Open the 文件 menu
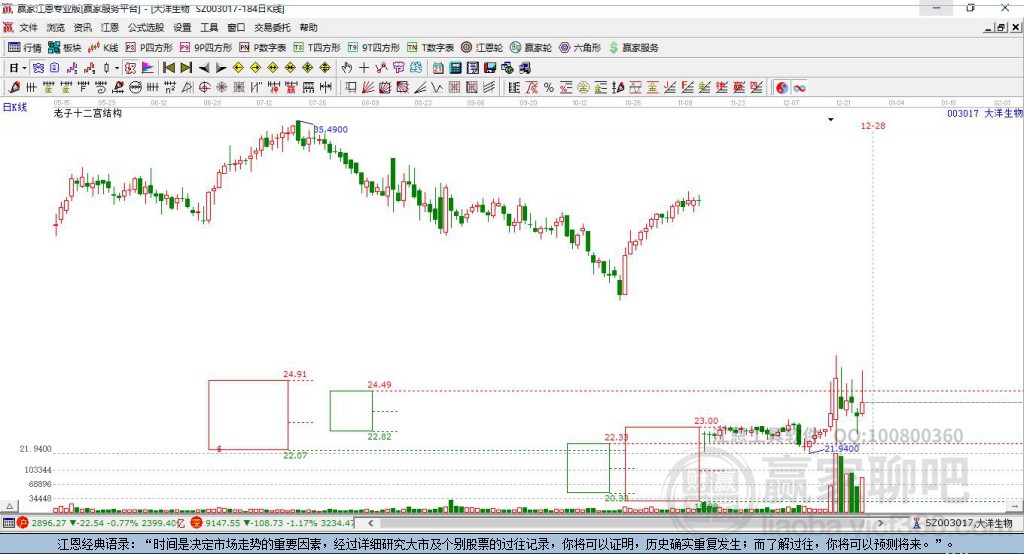Screen dimensions: 1024x554 28,27
